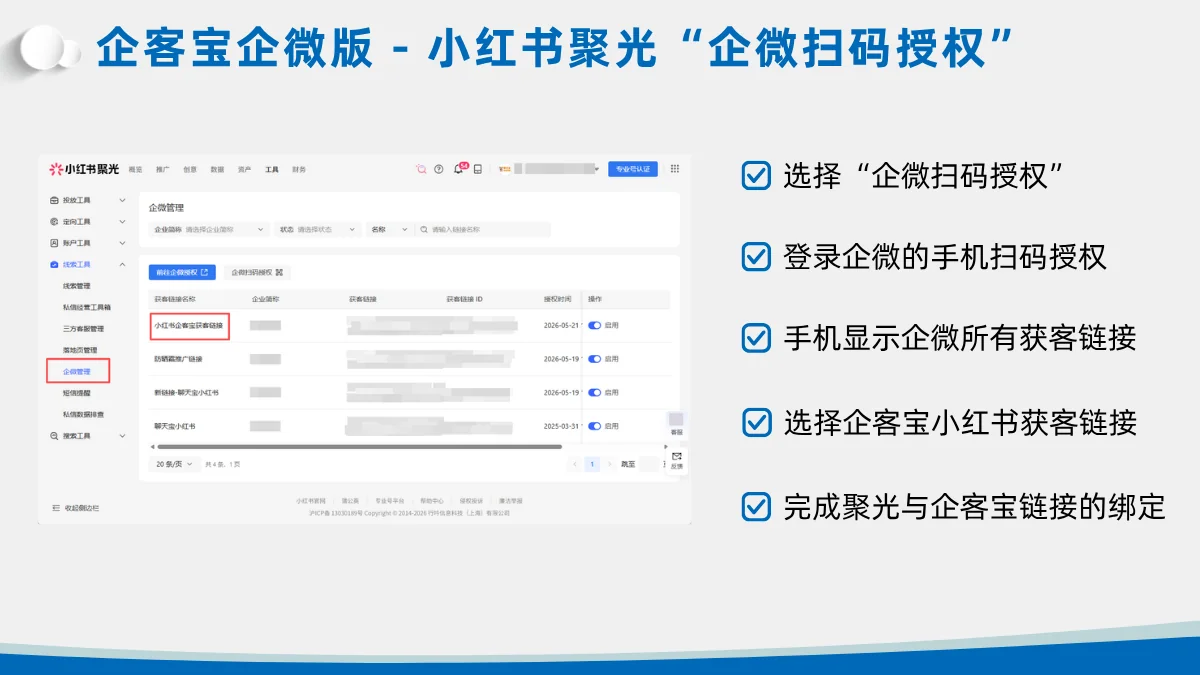Go to the 概览 top nav tab

point(136,169)
